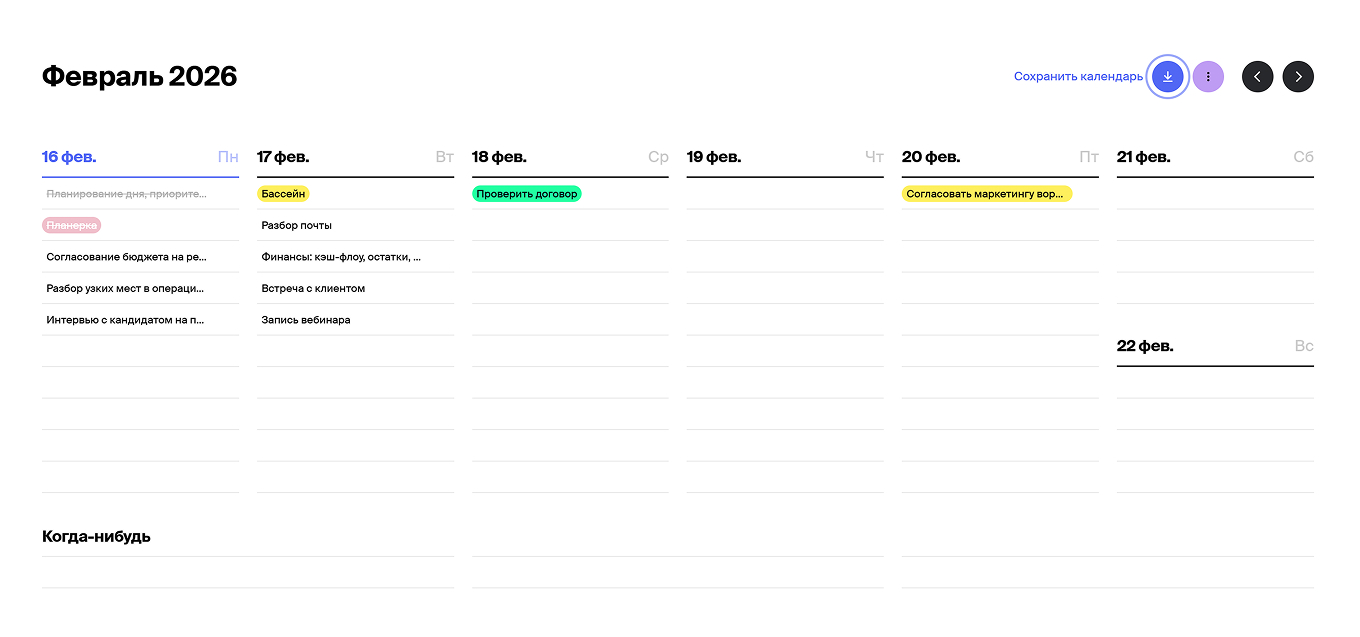
Task: Select the '16 фев.' day header
Action: (69, 157)
